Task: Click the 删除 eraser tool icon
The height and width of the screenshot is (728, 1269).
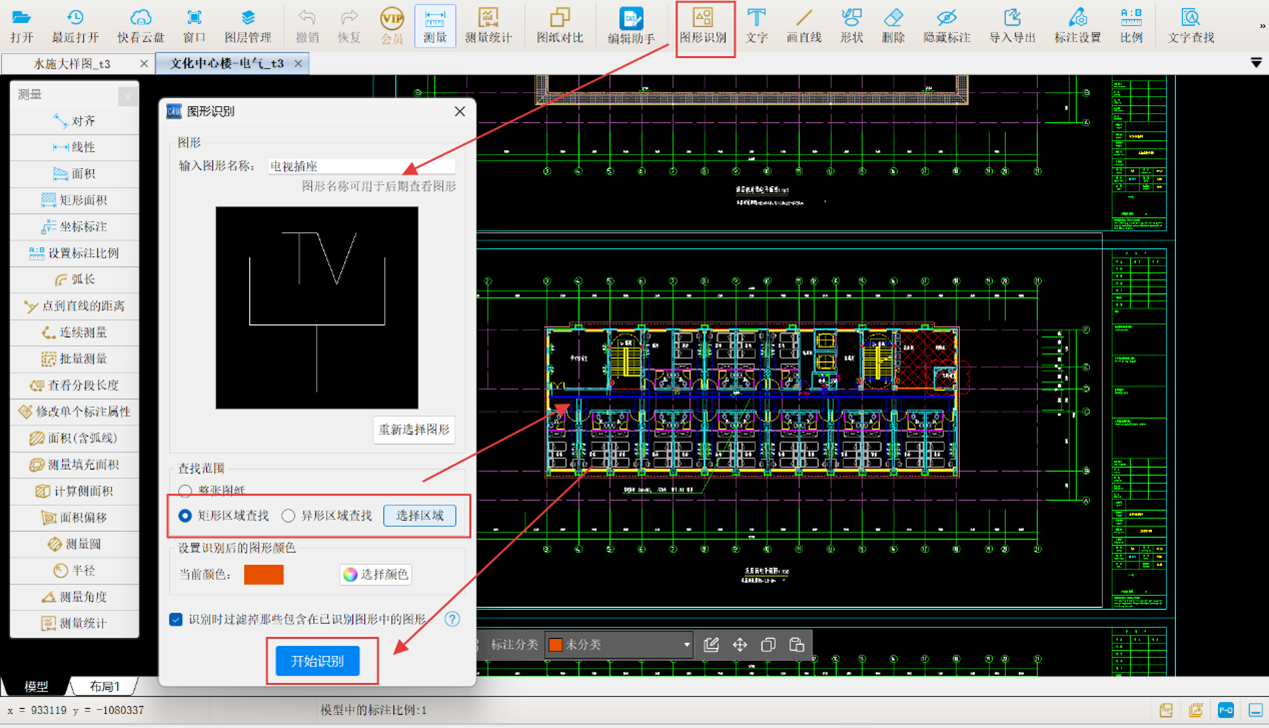Action: 893,25
